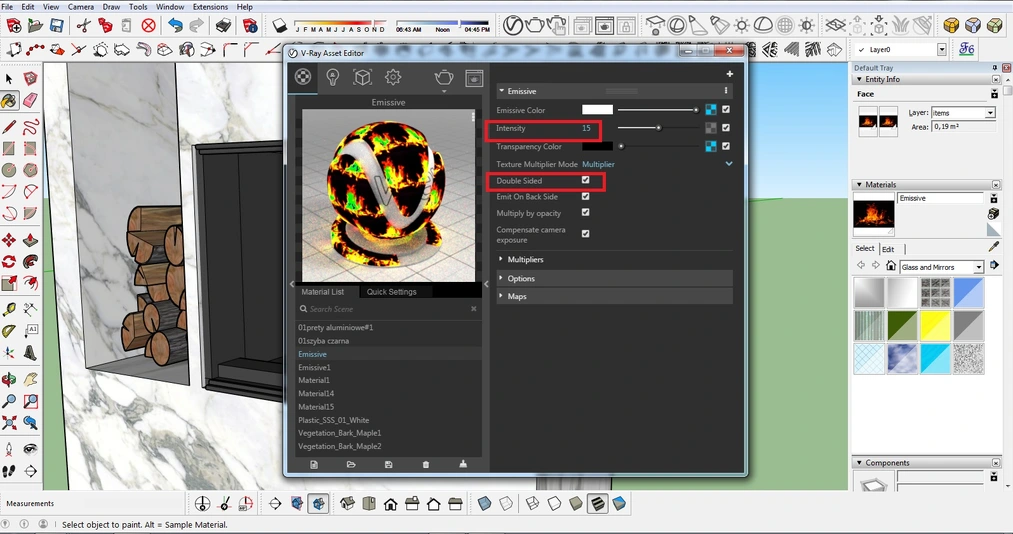Click the Intensity value field showing 15
1013x534 pixels.
[587, 128]
